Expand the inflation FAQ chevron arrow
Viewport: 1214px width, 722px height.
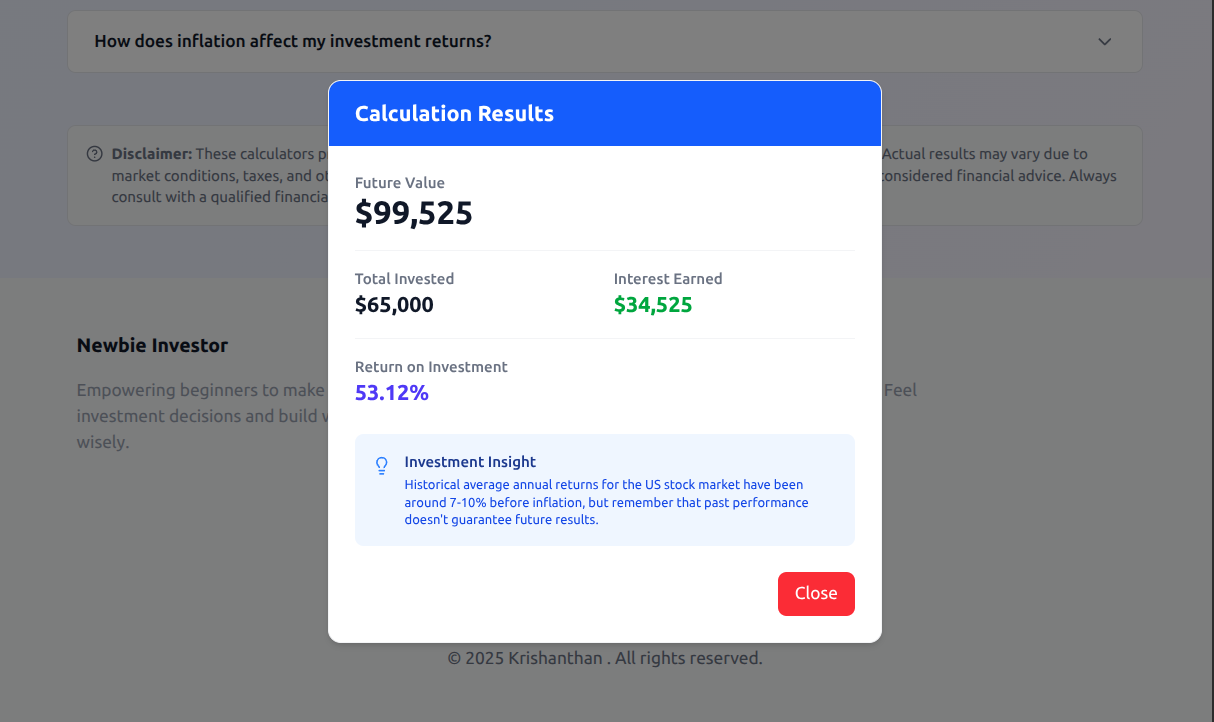1104,42
